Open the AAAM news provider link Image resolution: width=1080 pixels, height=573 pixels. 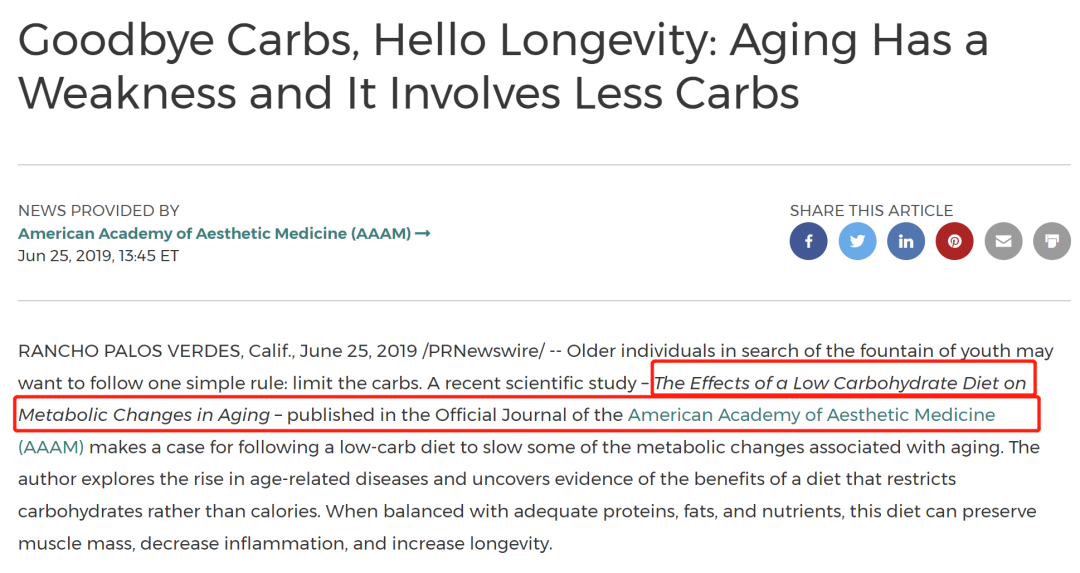coord(214,233)
